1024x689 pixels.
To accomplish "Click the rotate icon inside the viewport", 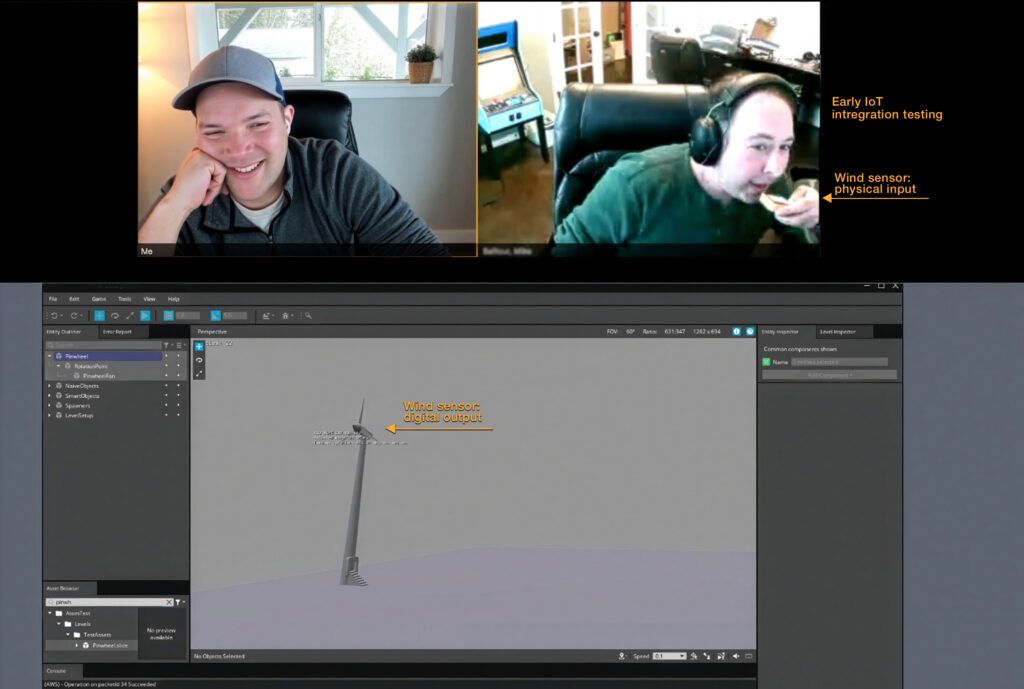I will [x=199, y=360].
